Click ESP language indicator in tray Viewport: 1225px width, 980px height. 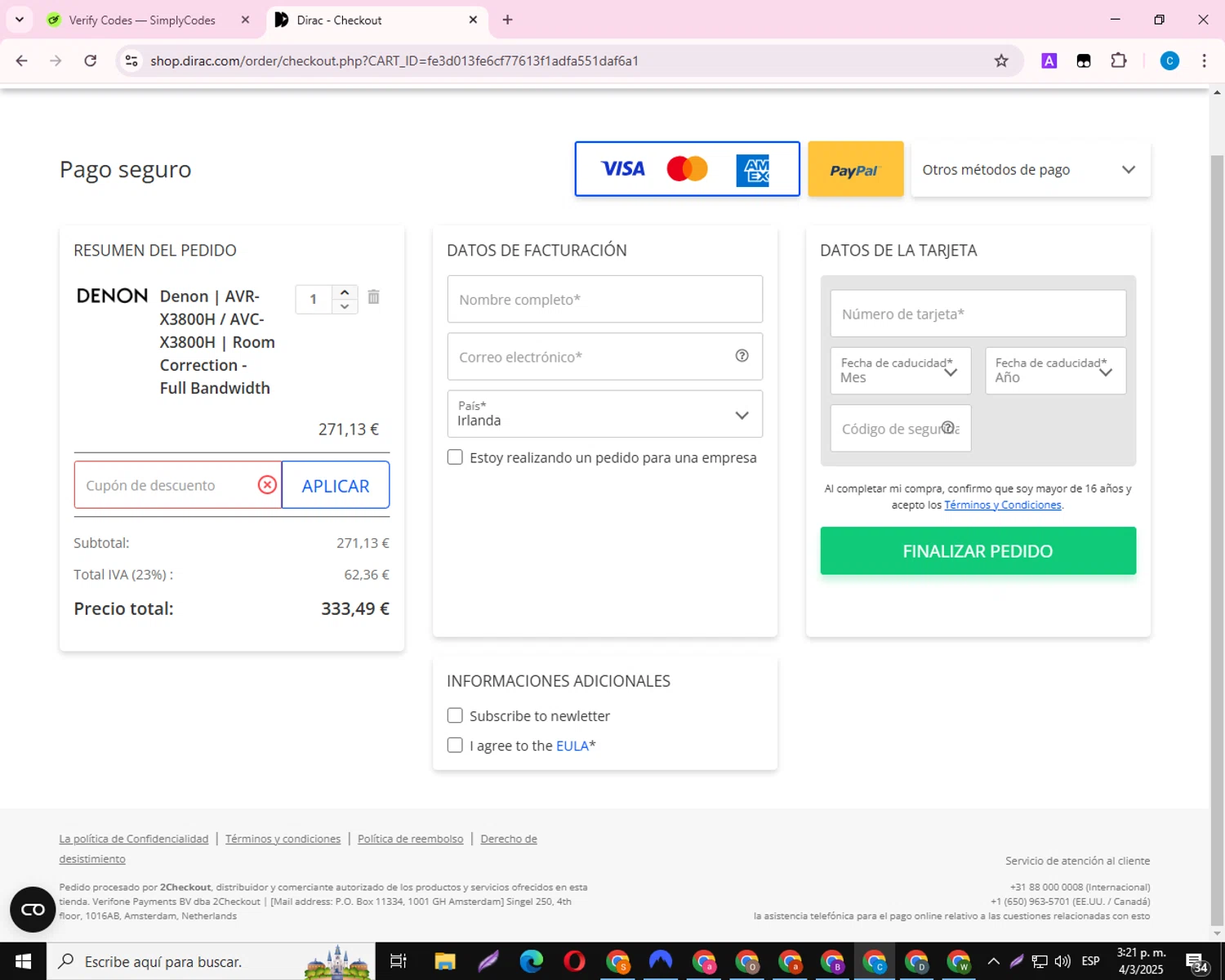point(1090,961)
